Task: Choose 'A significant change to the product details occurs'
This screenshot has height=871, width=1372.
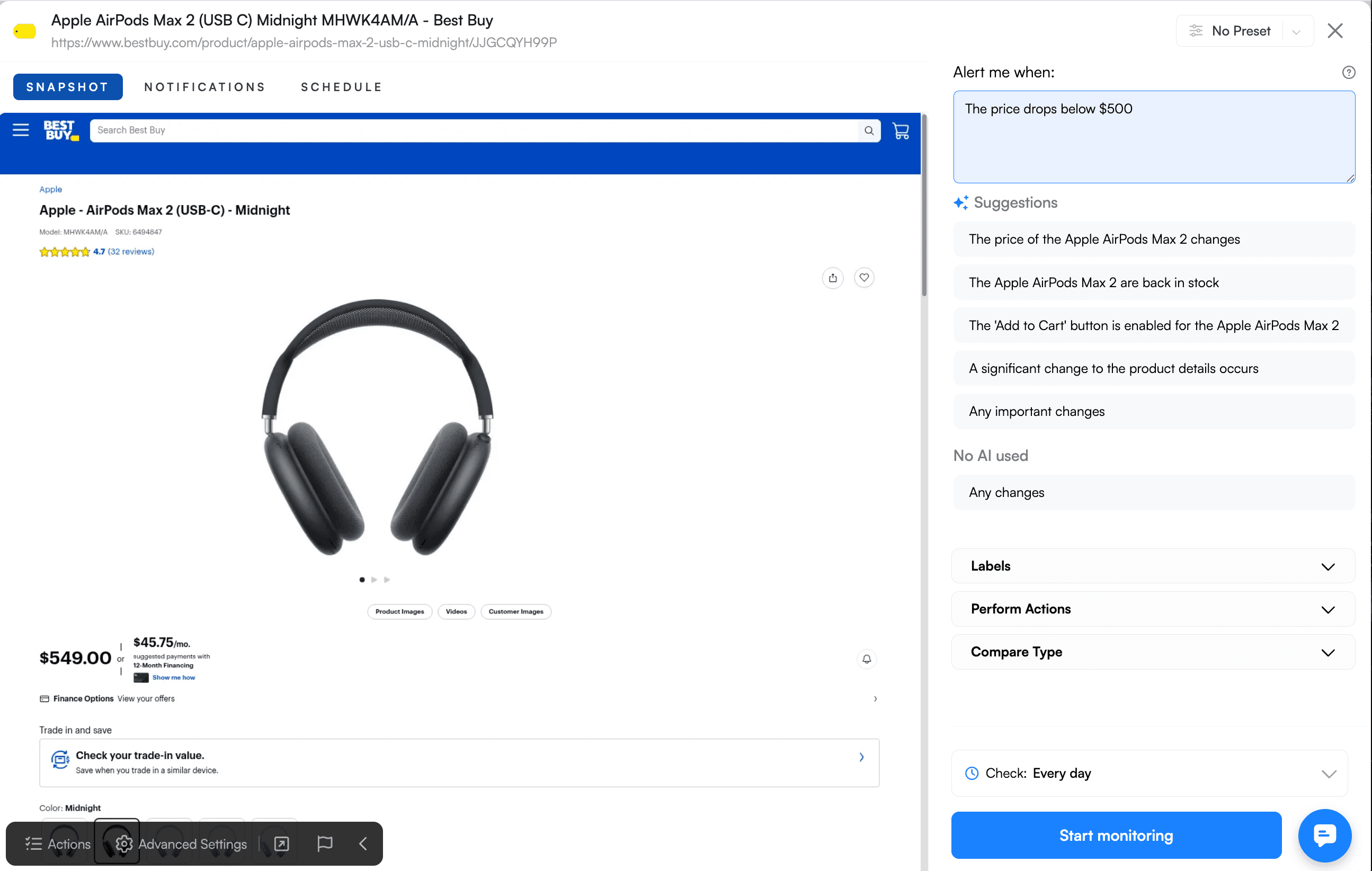Action: pyautogui.click(x=1154, y=369)
